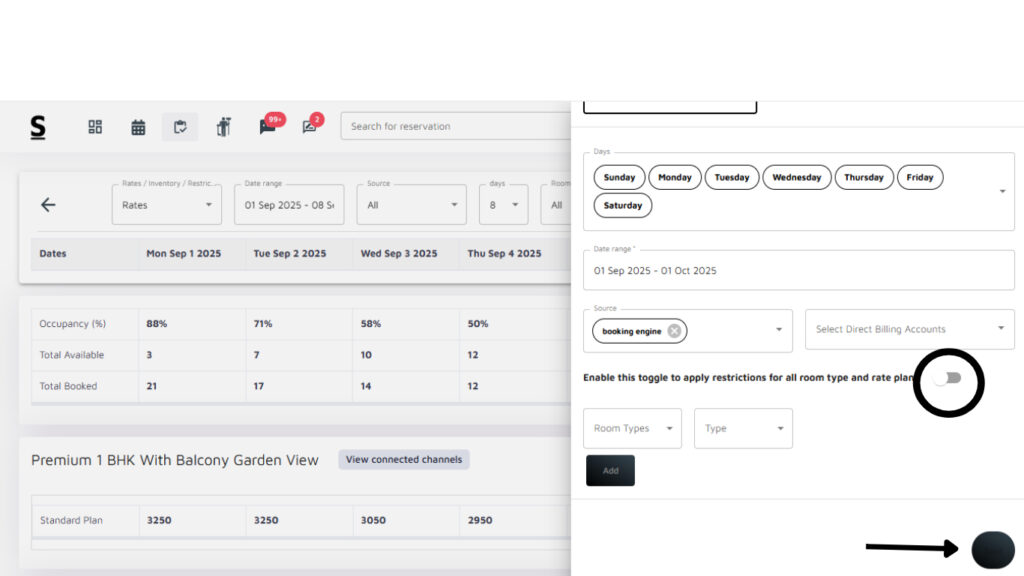Toggle the Saturday day chip
1024x576 pixels.
point(622,205)
